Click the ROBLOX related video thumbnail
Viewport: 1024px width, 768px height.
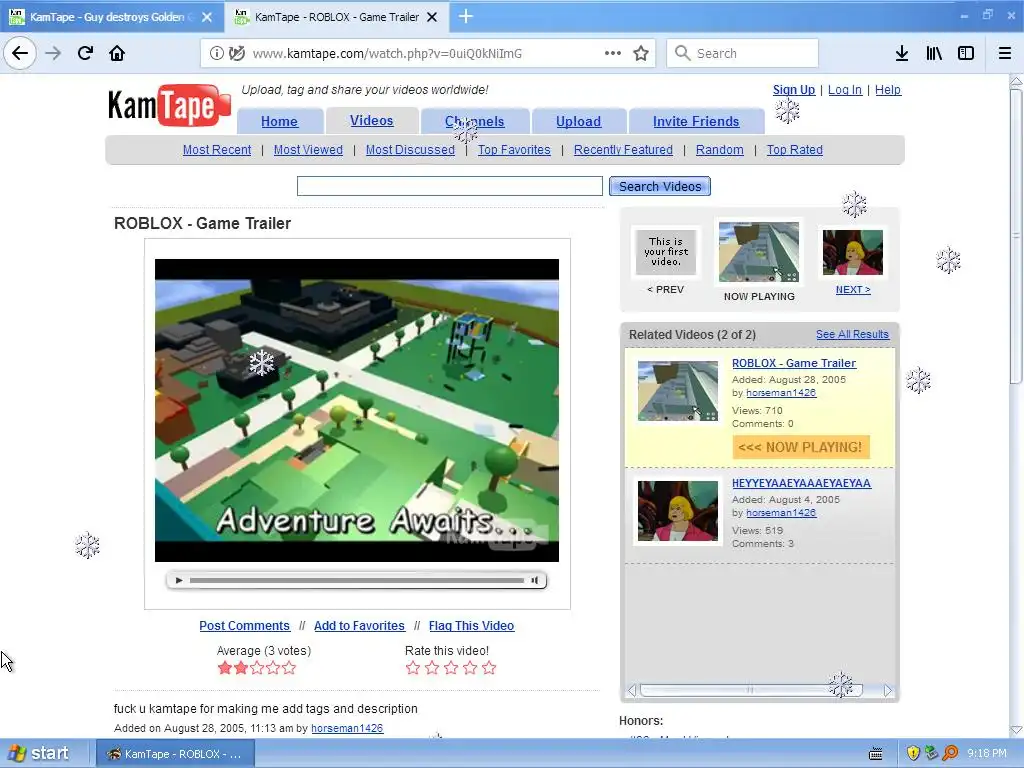[x=678, y=391]
